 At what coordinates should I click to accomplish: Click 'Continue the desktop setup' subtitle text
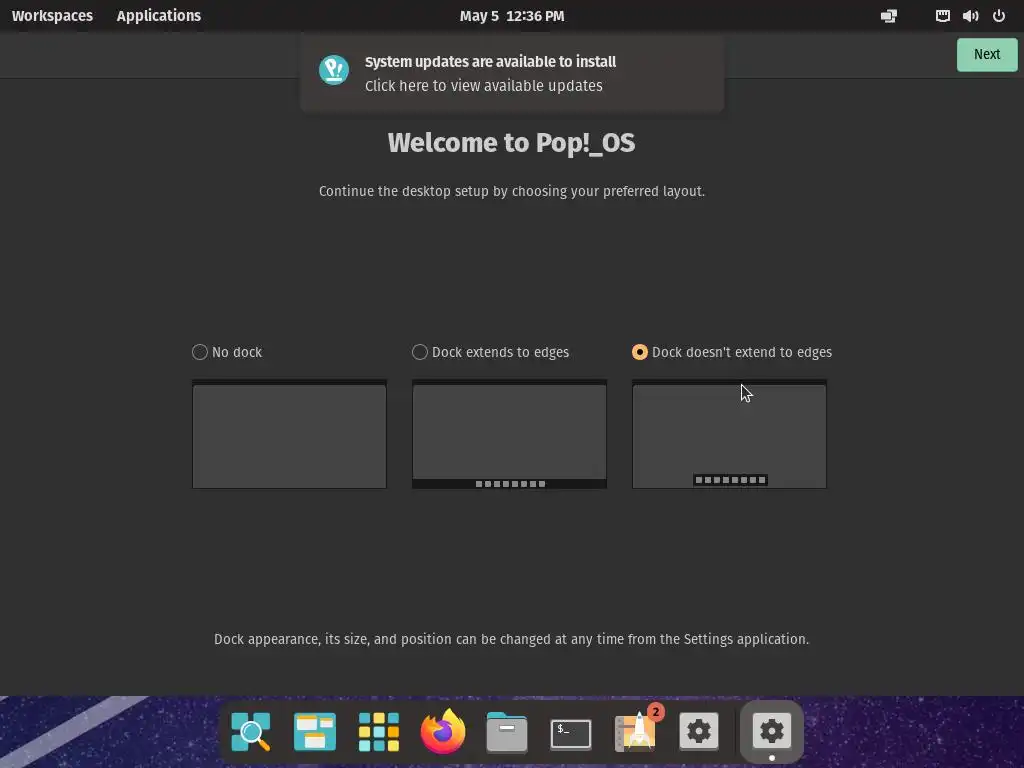[512, 191]
